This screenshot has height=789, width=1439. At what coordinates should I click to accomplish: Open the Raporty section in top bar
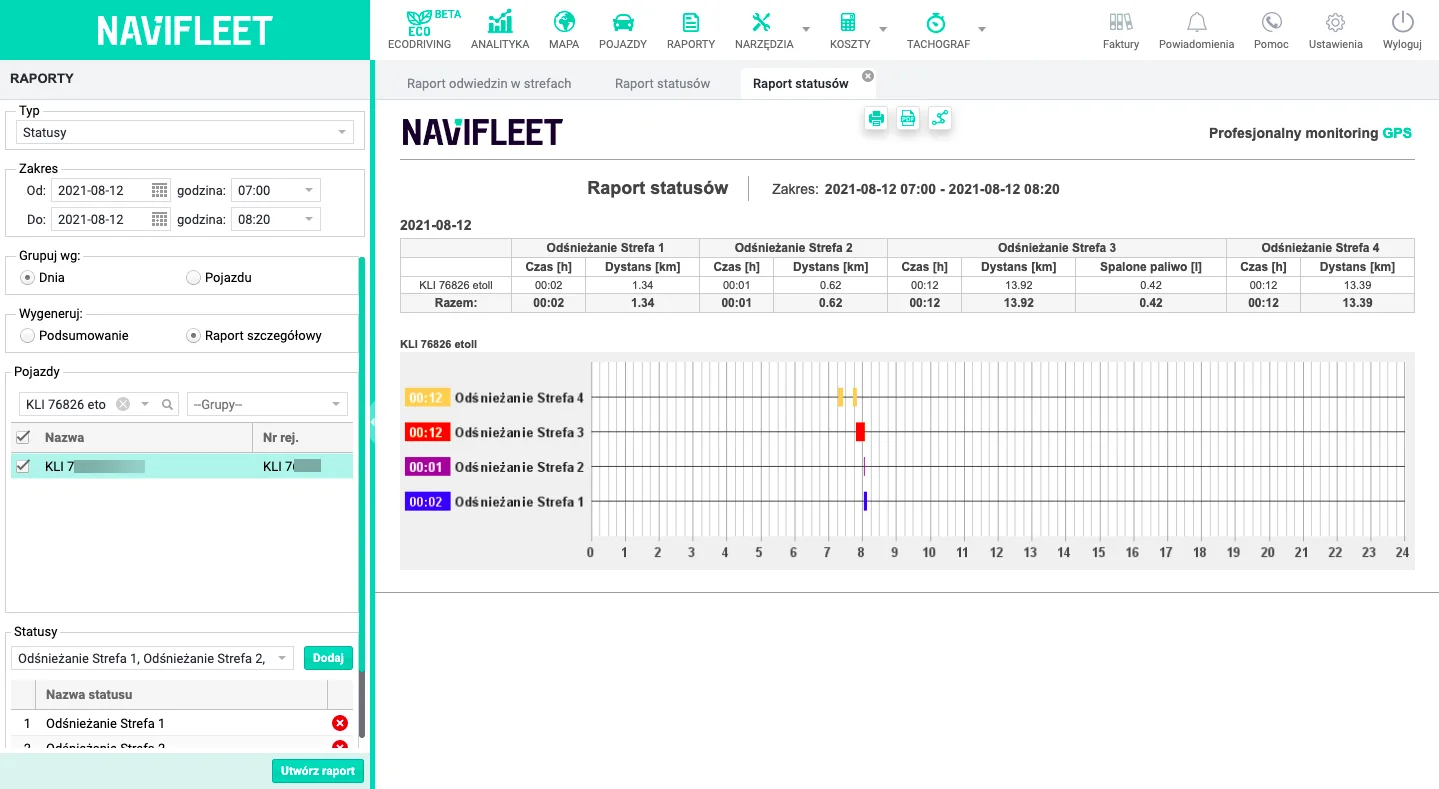click(691, 30)
